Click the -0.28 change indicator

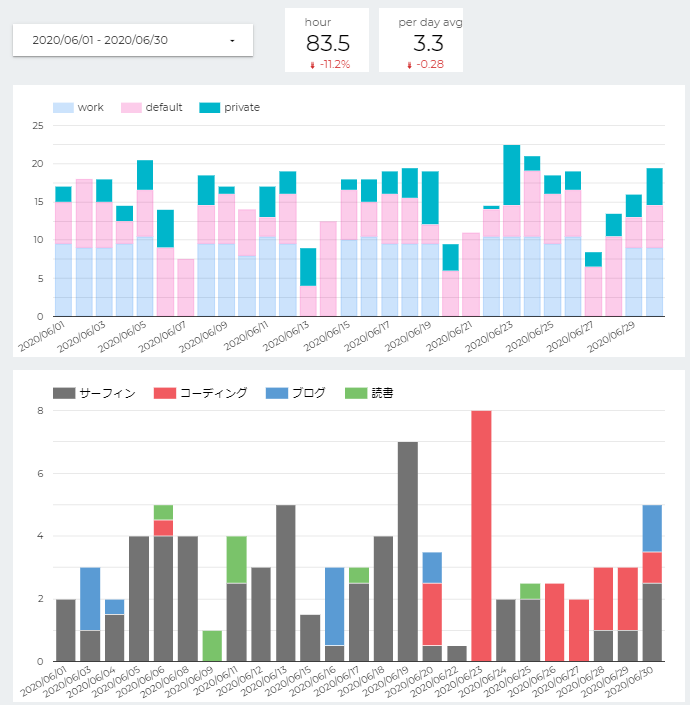[430, 64]
